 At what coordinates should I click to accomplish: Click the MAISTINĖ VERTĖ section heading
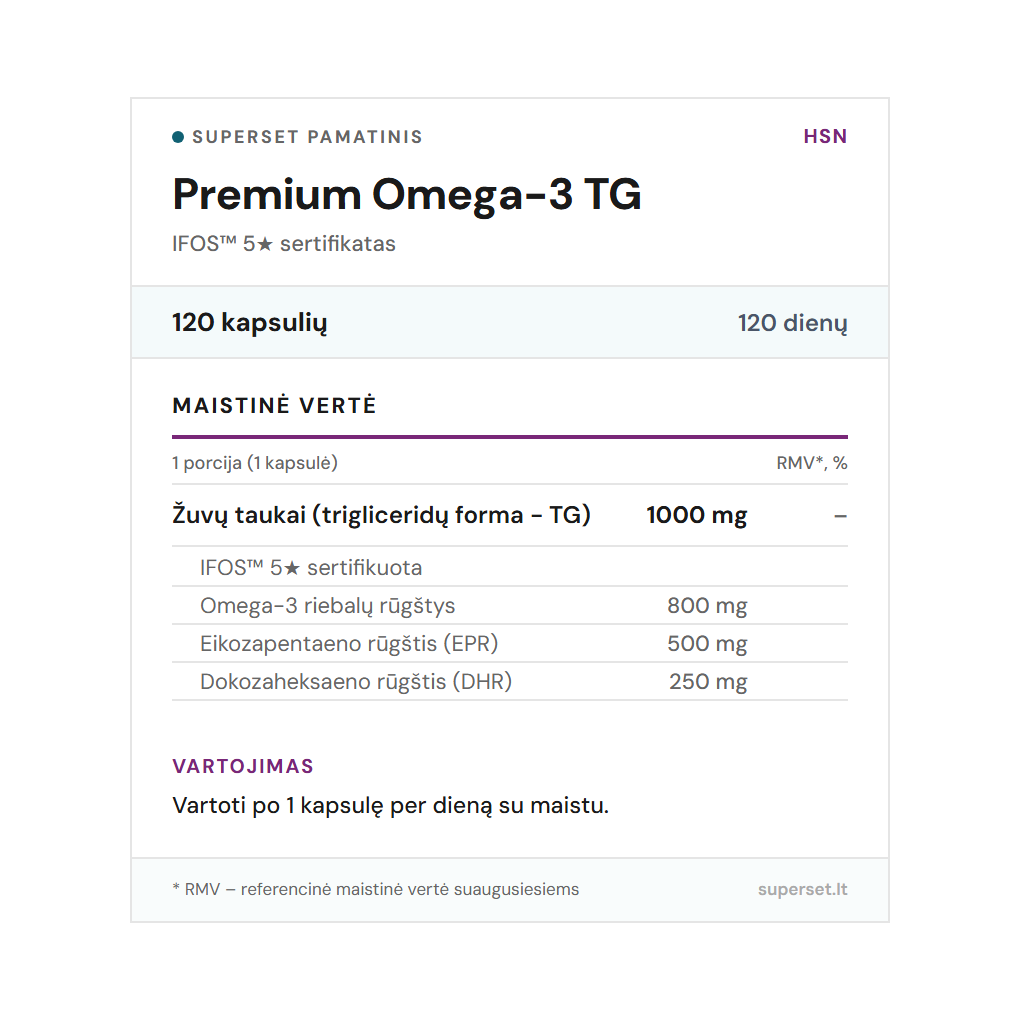pos(275,406)
